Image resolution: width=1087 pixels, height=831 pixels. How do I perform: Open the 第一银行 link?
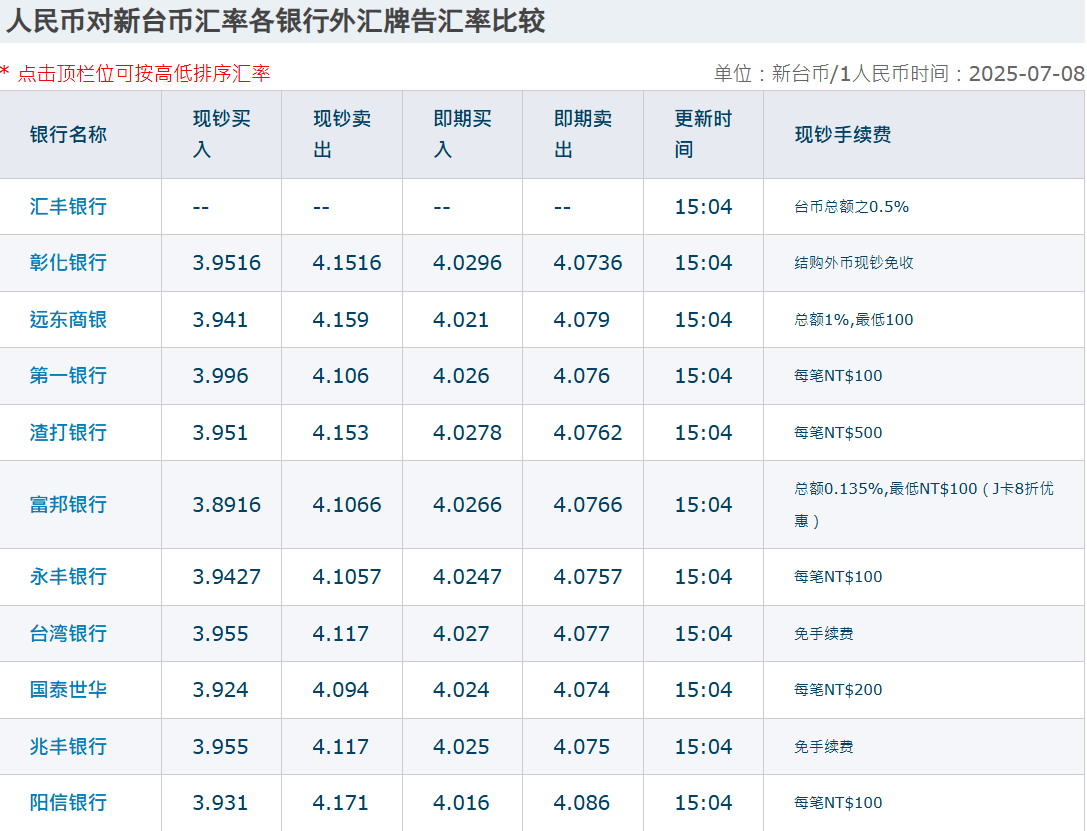coord(68,376)
